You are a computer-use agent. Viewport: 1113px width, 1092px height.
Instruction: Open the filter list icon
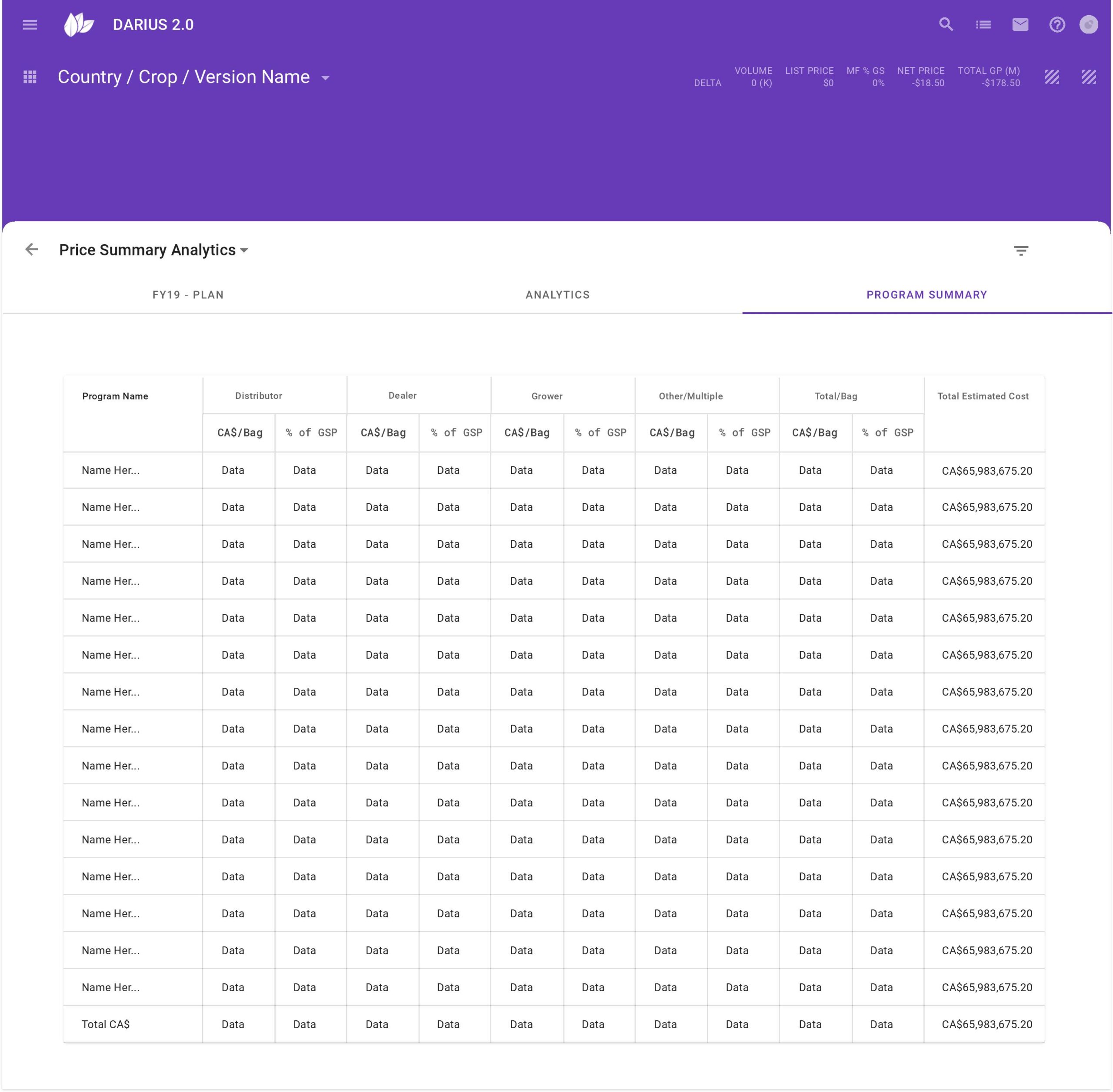click(x=1021, y=251)
